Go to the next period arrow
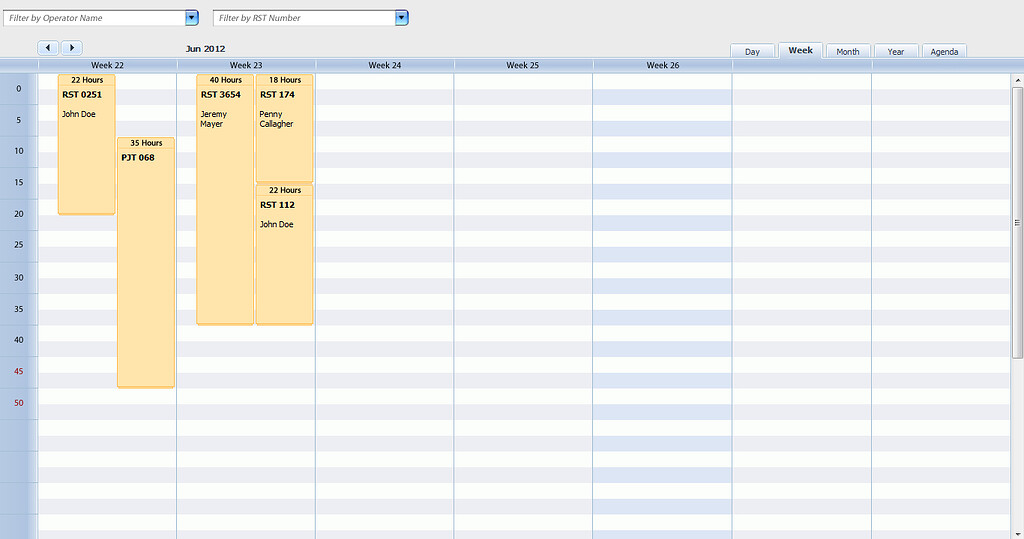The height and width of the screenshot is (539, 1024). pyautogui.click(x=72, y=48)
